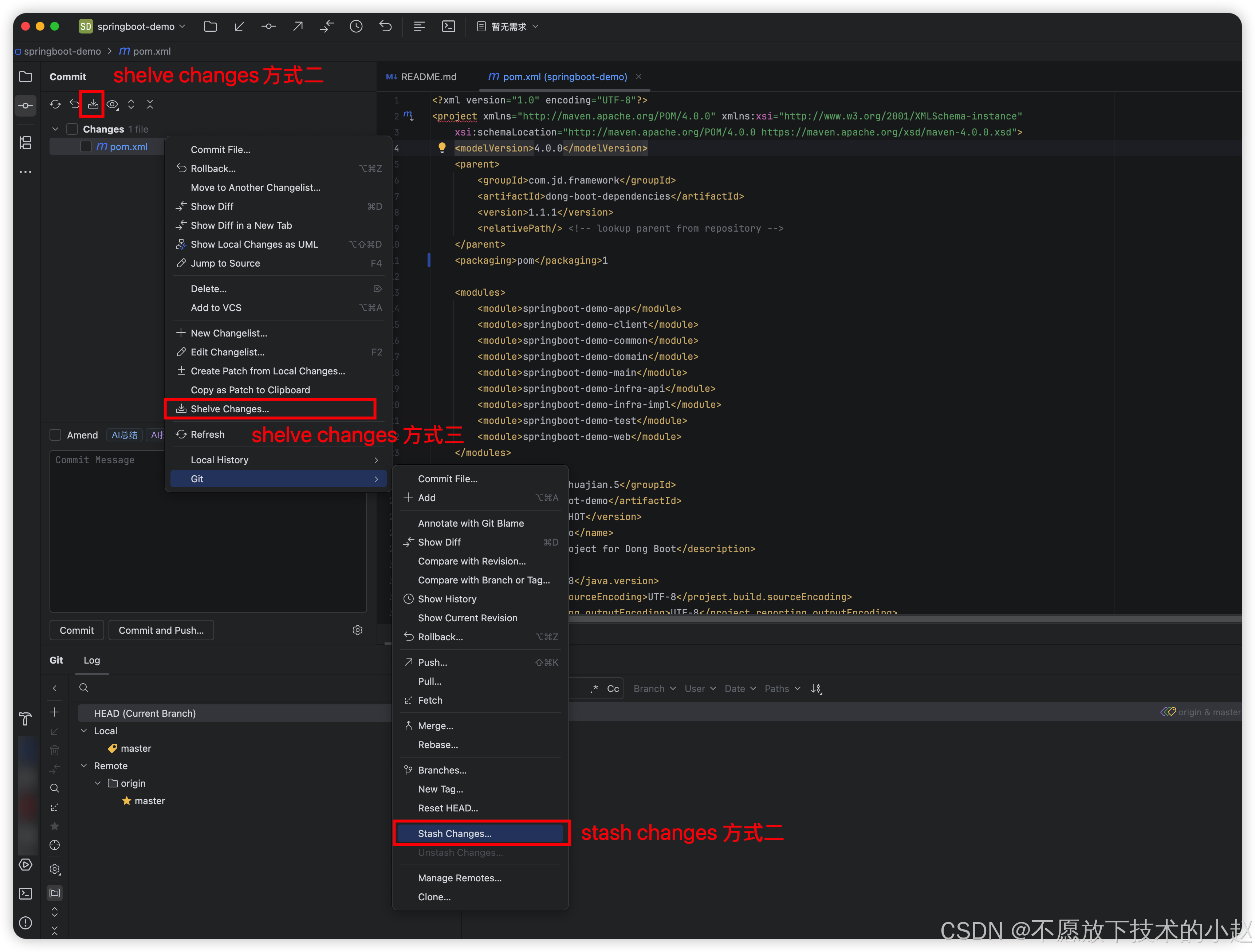
Task: Collapse the Remote branches node
Action: pos(84,766)
